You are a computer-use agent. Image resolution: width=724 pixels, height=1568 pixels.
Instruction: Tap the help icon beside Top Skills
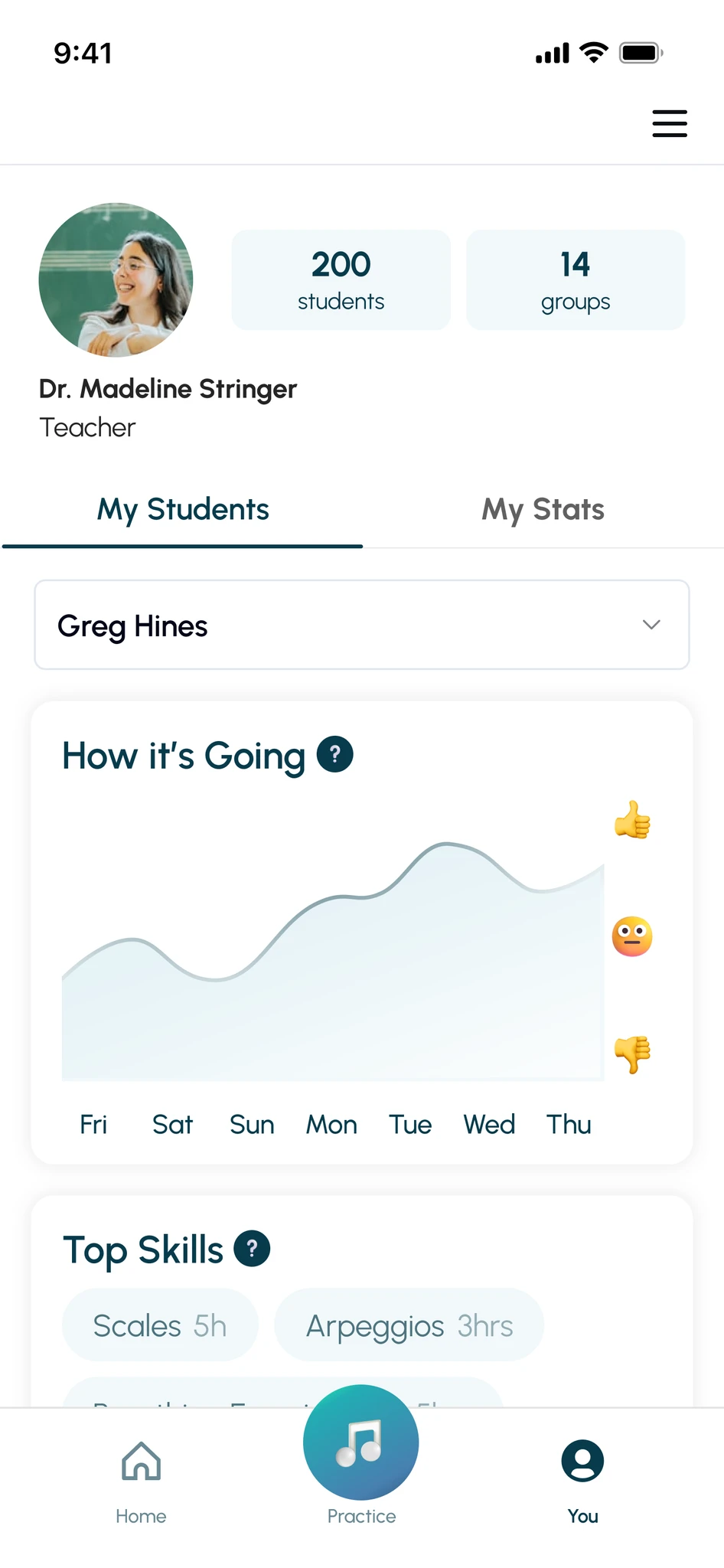(252, 1249)
